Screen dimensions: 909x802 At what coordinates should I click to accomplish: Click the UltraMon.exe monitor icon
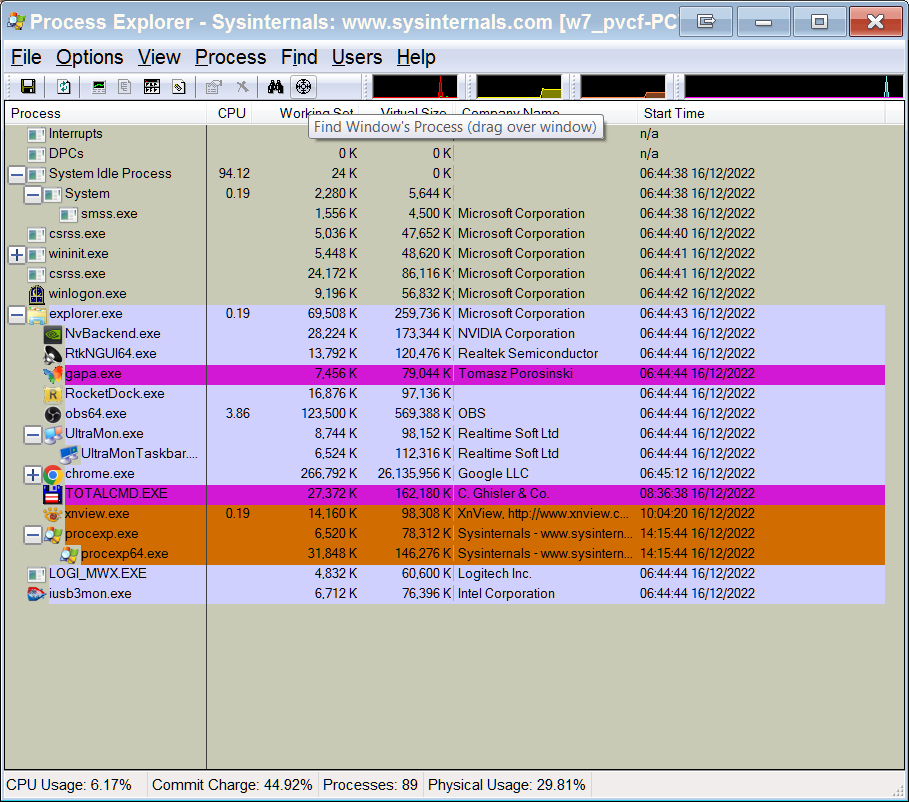(53, 434)
